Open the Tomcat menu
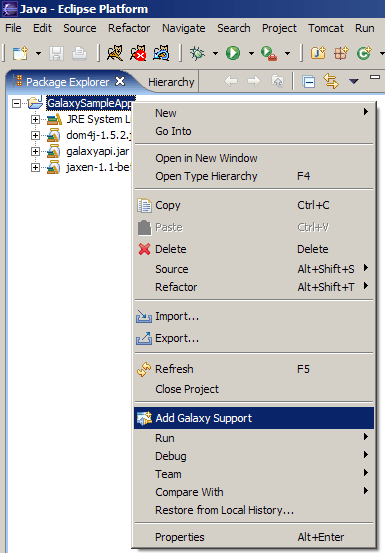 [x=326, y=28]
